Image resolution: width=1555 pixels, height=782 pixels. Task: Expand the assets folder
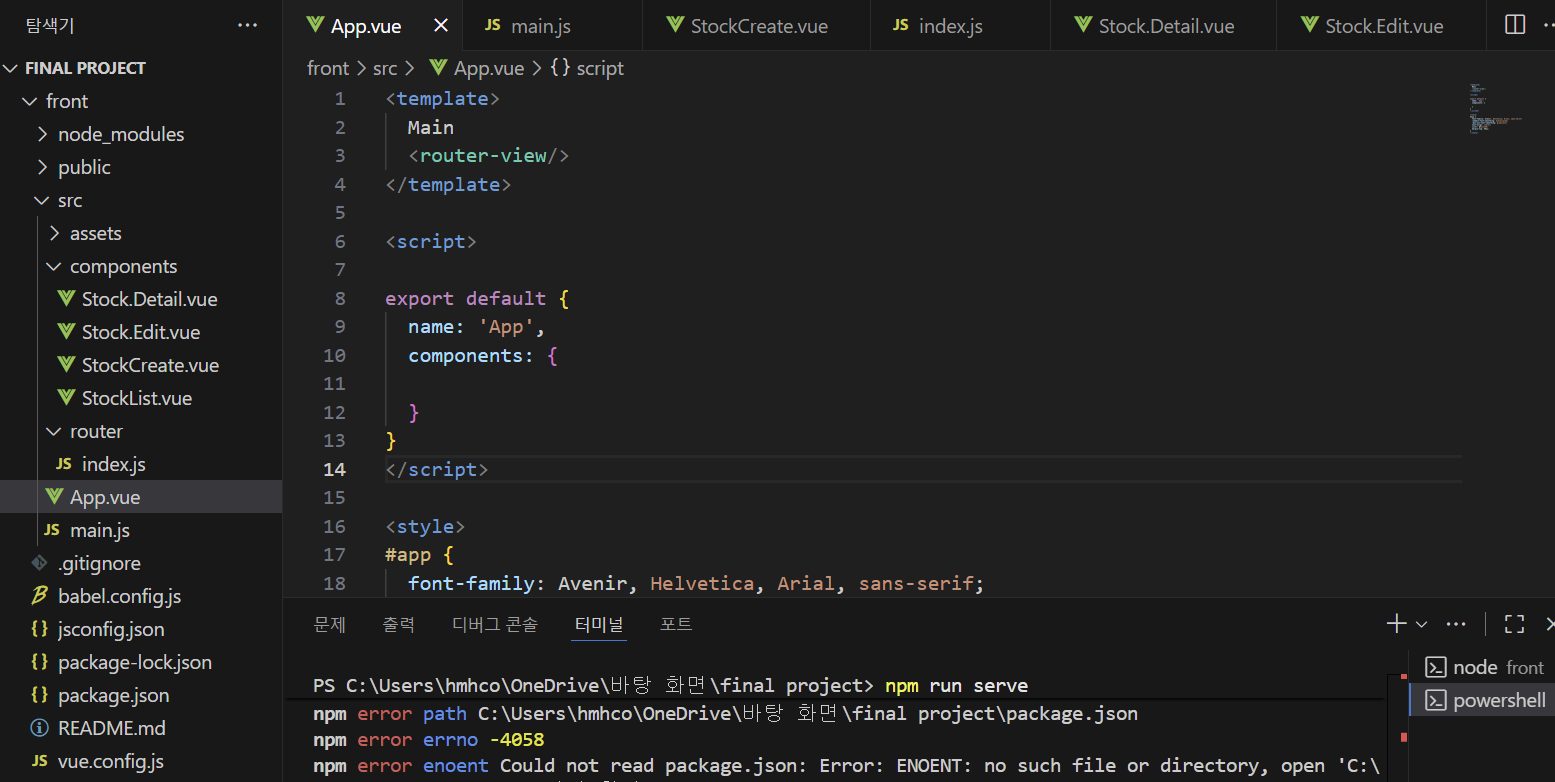(x=95, y=233)
